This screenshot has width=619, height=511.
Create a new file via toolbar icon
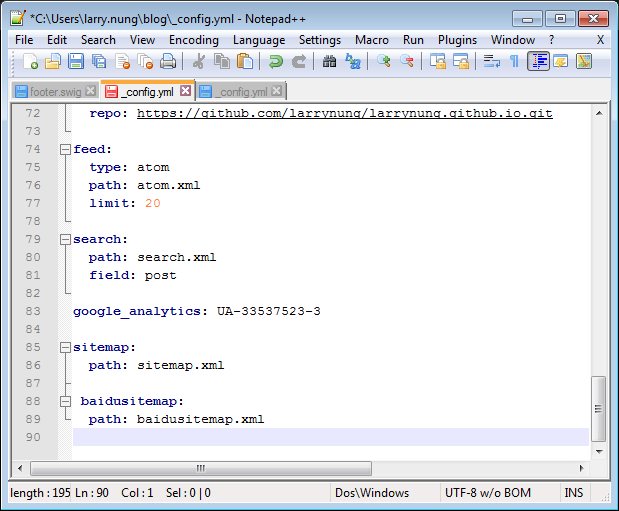30,62
